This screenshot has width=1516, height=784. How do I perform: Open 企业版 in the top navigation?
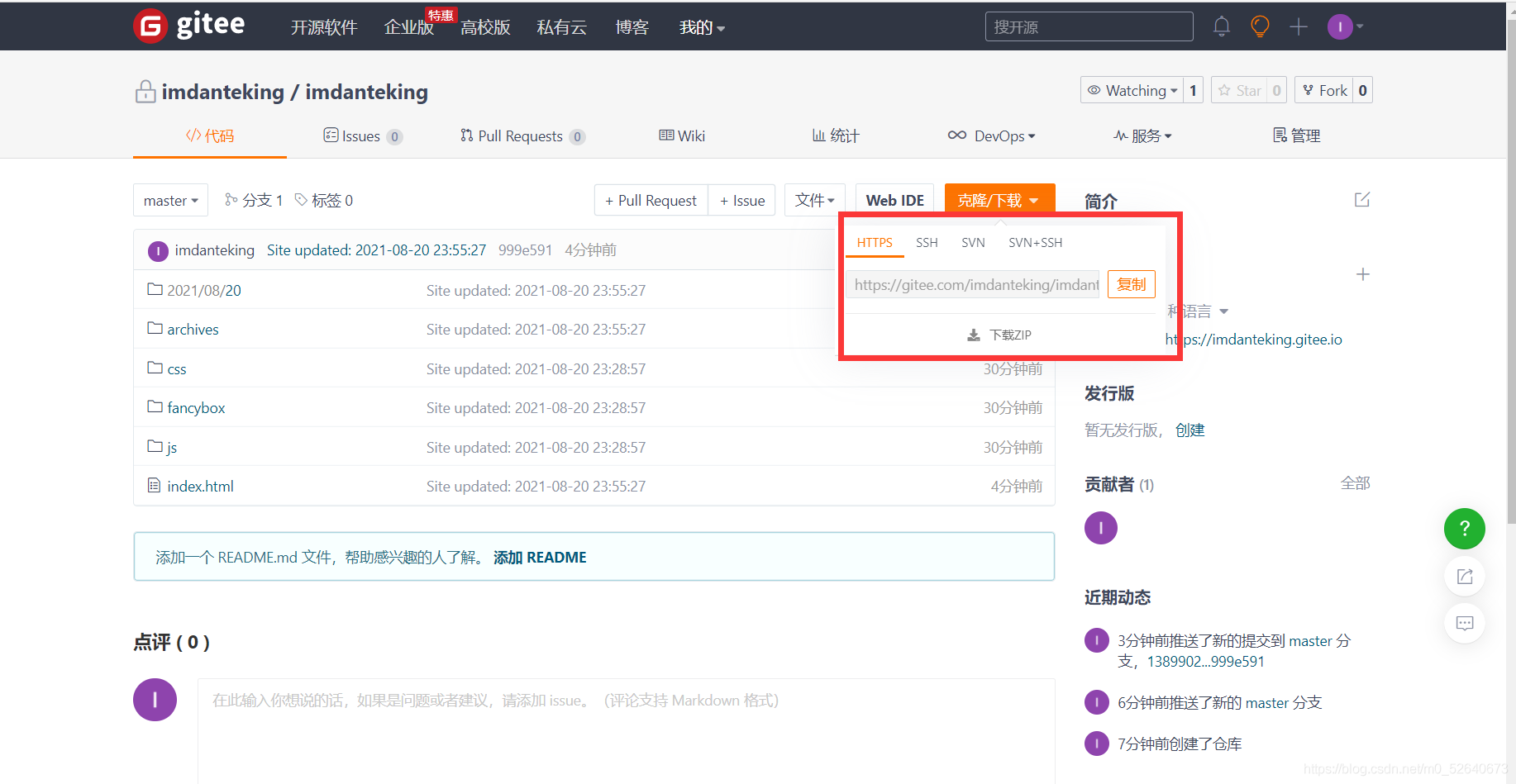pyautogui.click(x=408, y=27)
